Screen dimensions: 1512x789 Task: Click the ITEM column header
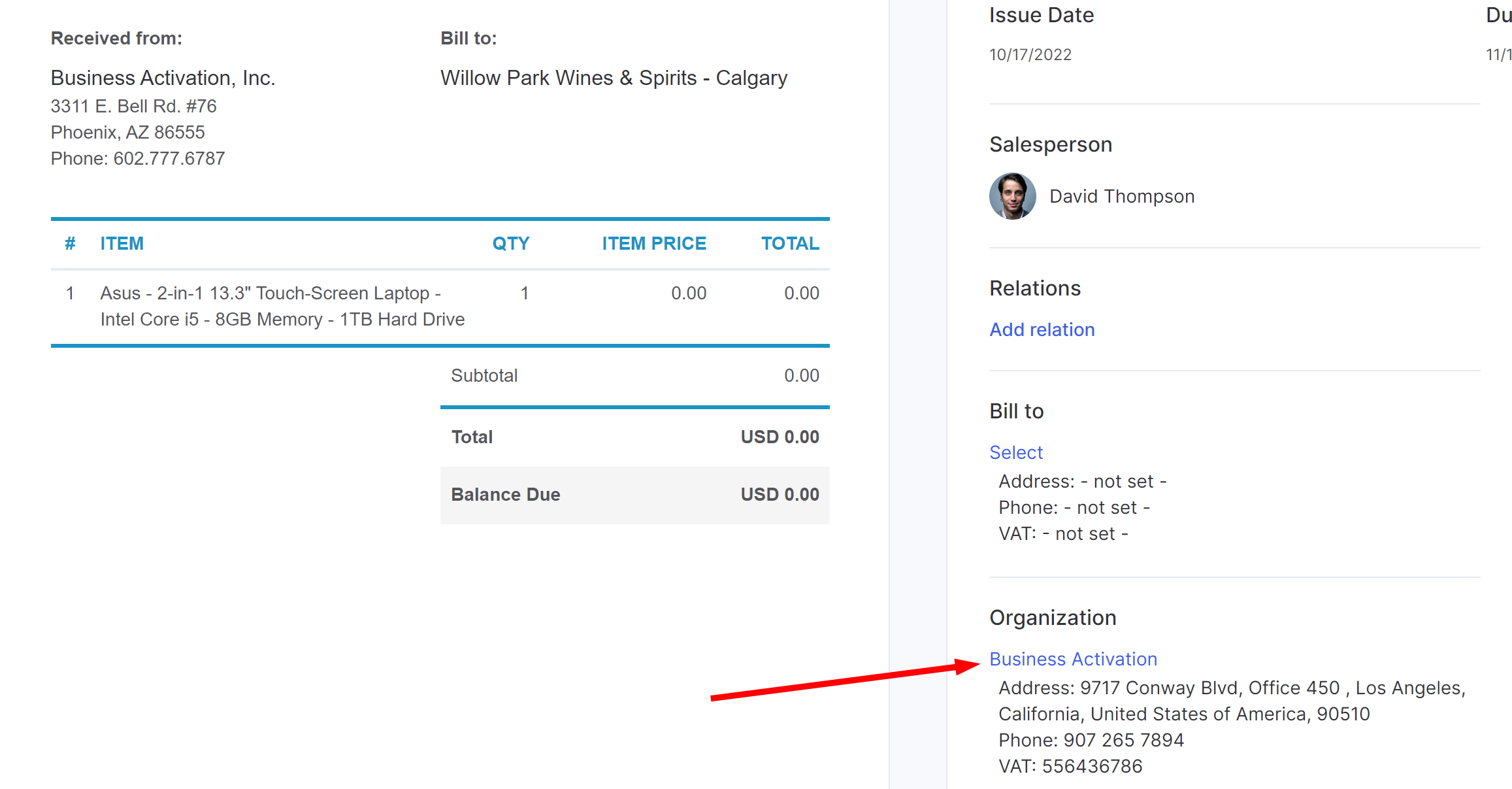pos(122,243)
